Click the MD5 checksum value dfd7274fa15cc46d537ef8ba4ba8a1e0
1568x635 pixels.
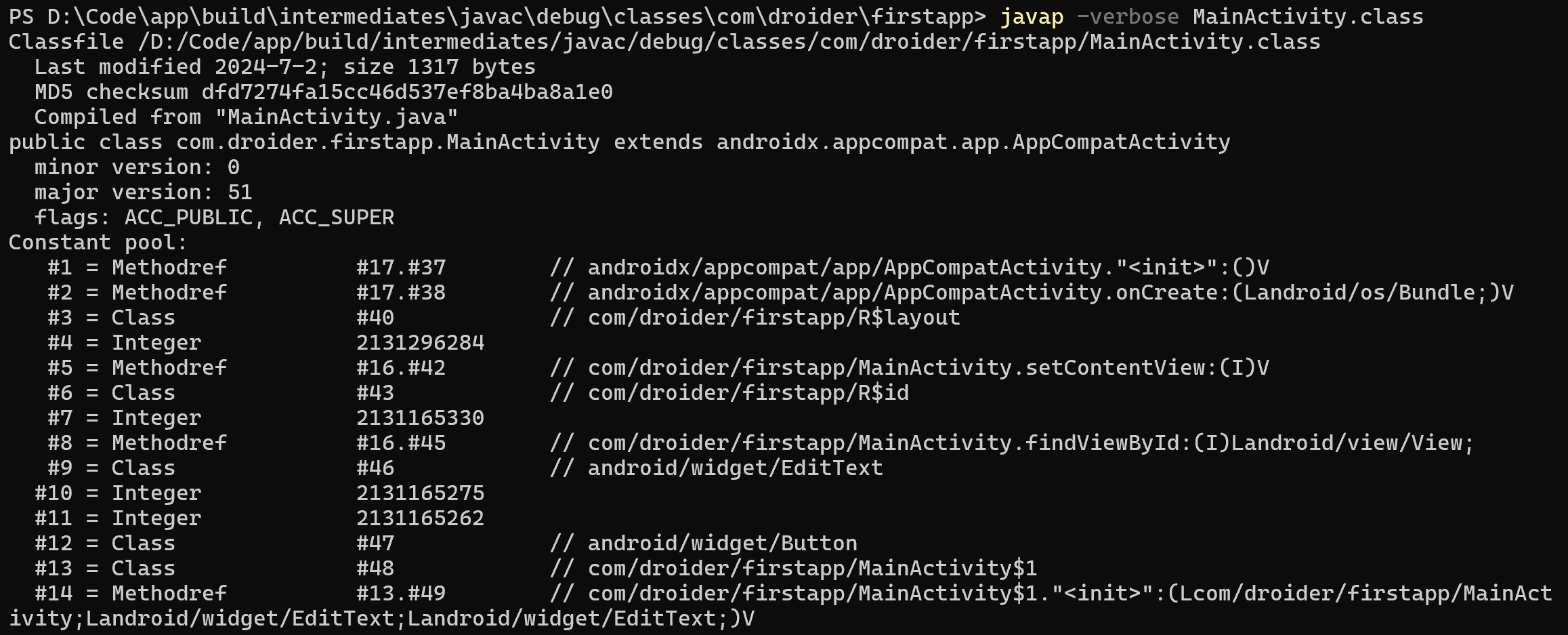click(x=407, y=91)
